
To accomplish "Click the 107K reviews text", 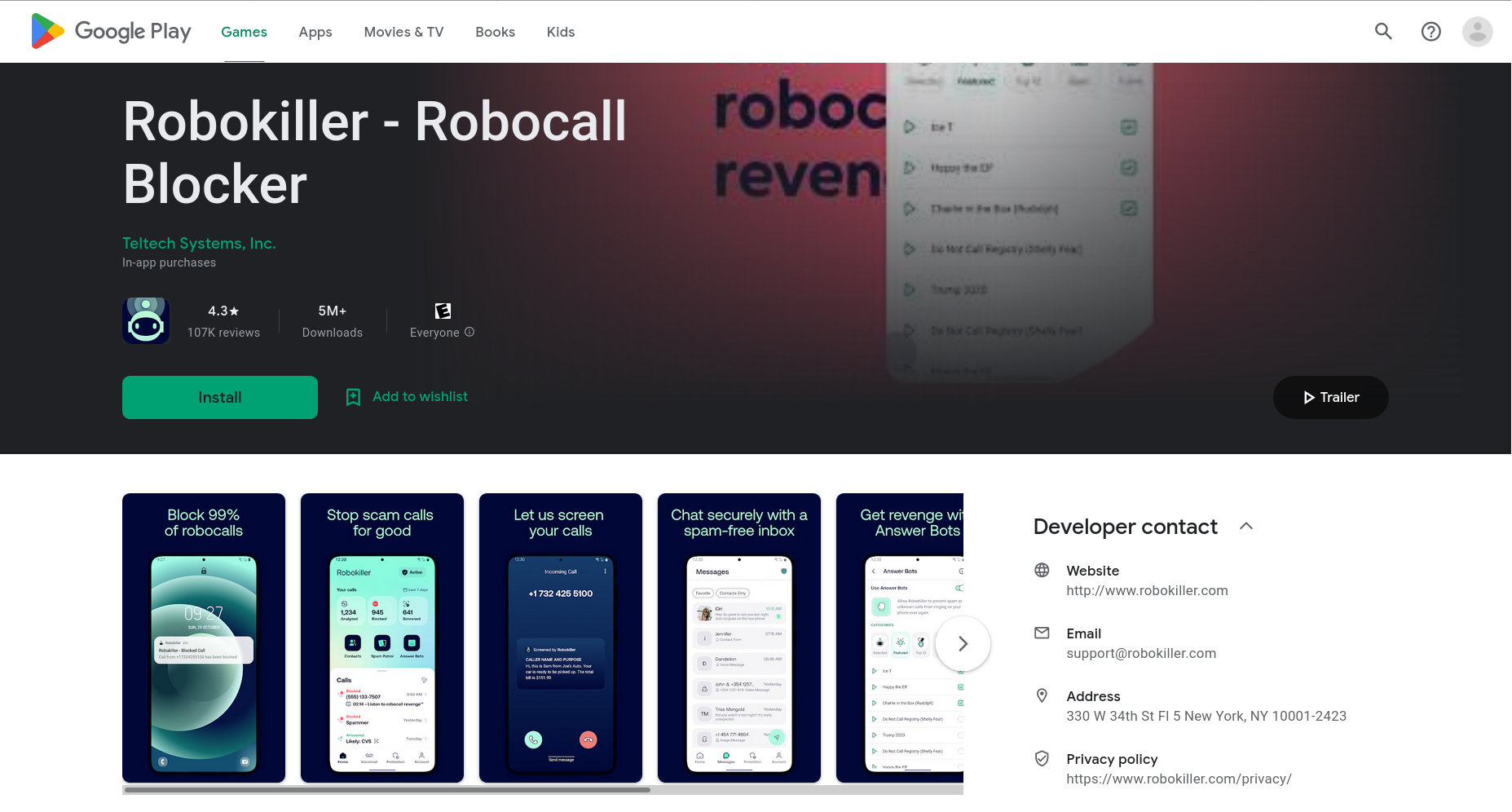I will coord(223,333).
